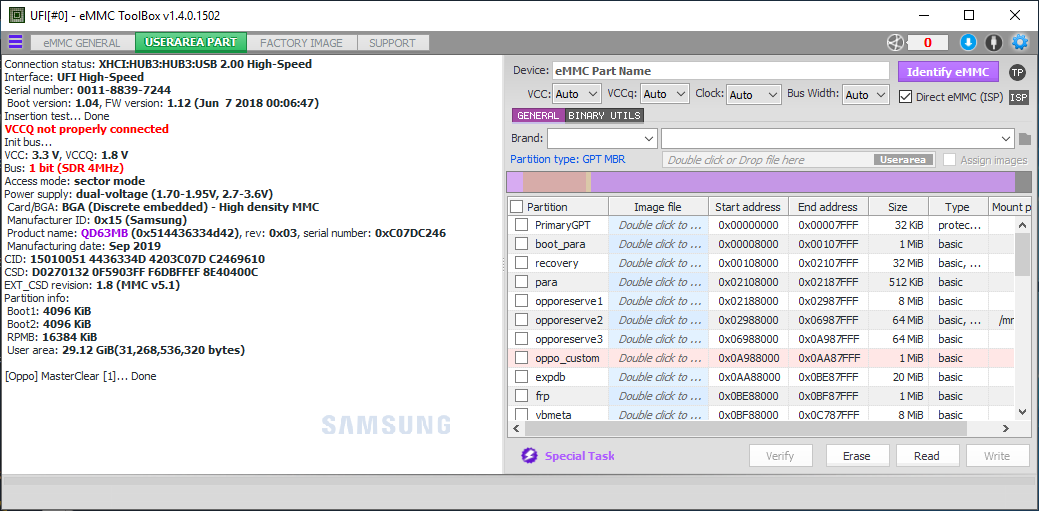This screenshot has width=1039, height=511.
Task: Click the UFI app title icon
Action: [x=18, y=15]
